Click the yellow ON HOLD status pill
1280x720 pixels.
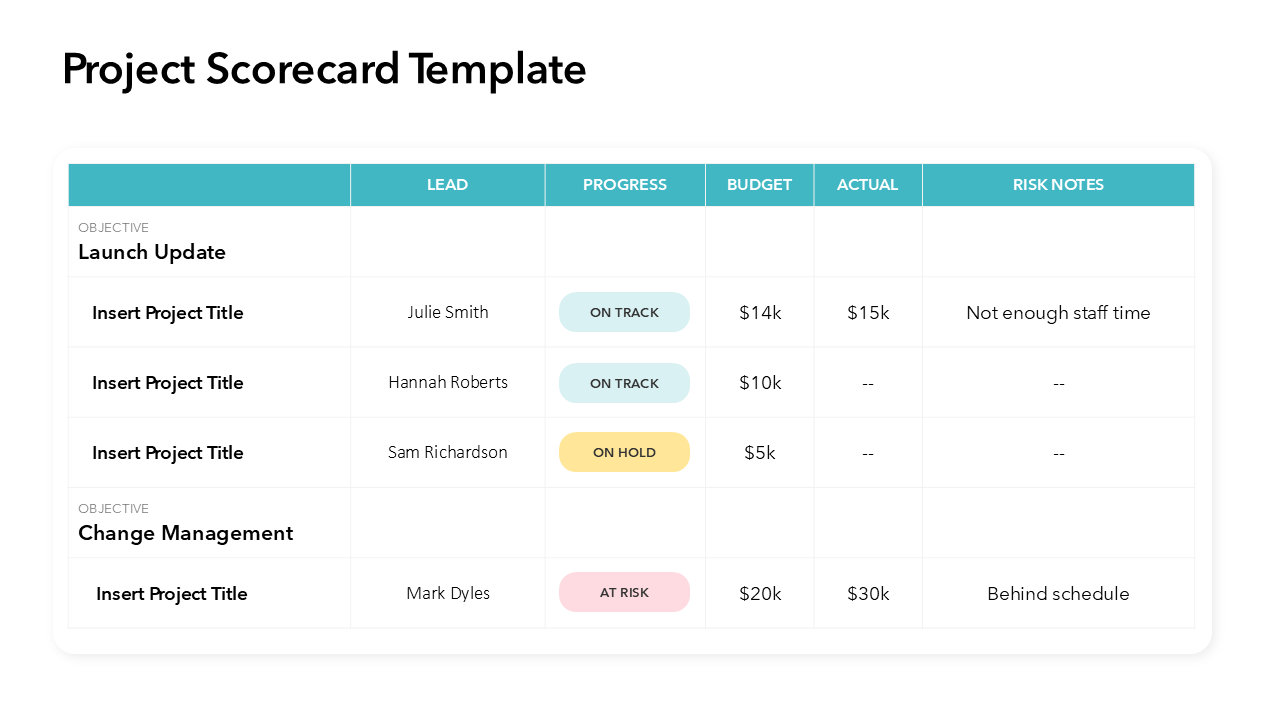coord(624,452)
